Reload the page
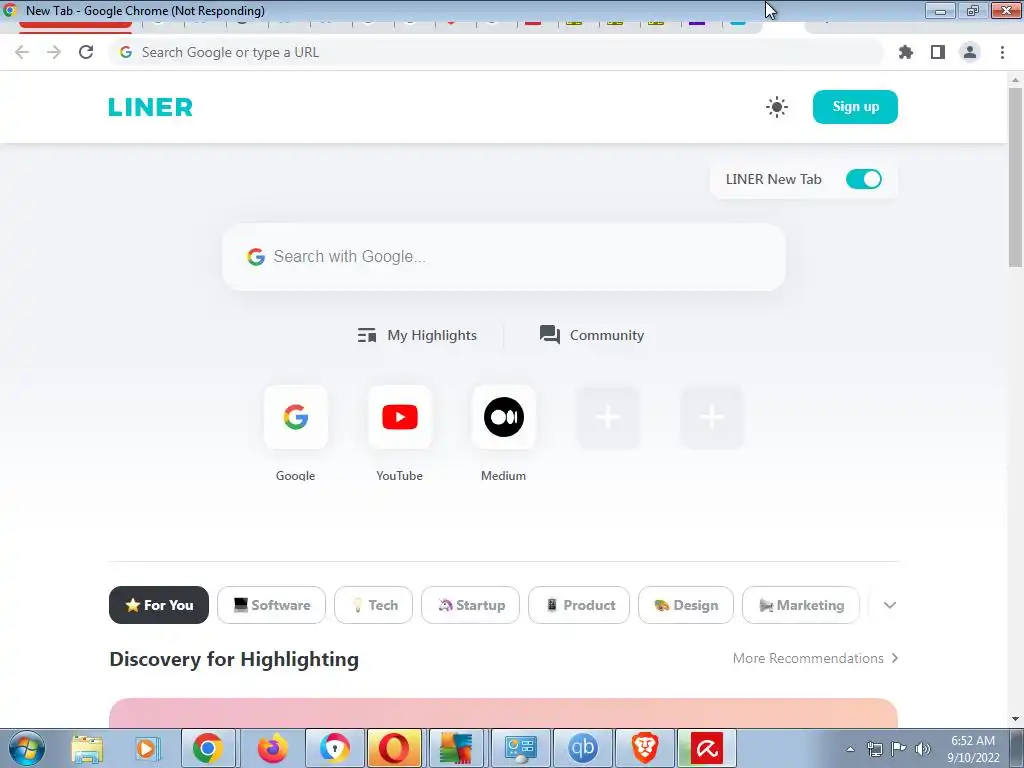Viewport: 1024px width, 768px height. [x=86, y=52]
